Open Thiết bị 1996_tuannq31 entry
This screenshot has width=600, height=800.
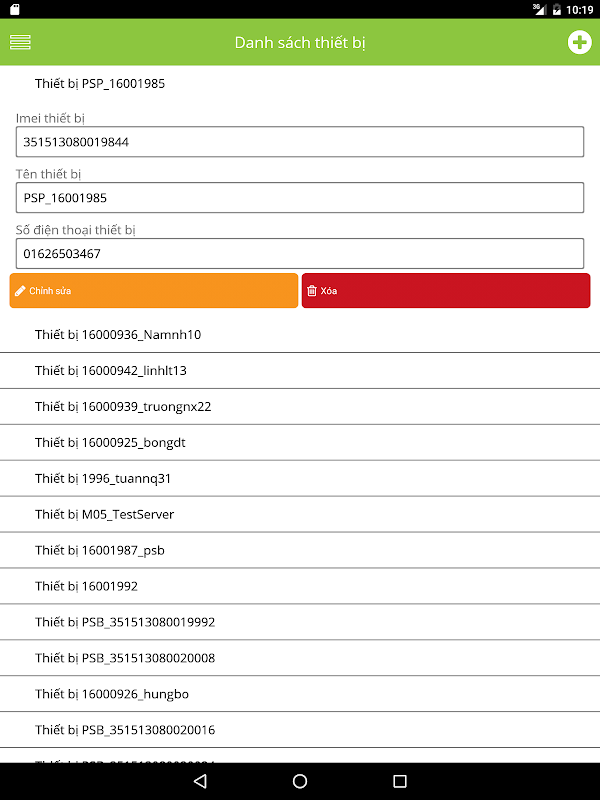[300, 479]
